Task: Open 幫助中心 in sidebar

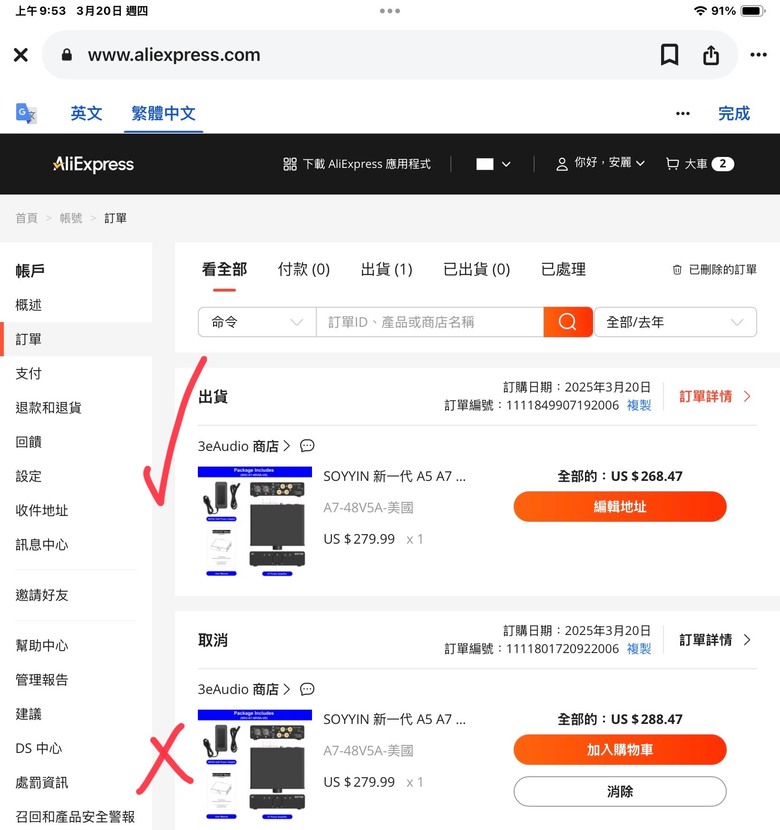Action: [x=42, y=646]
